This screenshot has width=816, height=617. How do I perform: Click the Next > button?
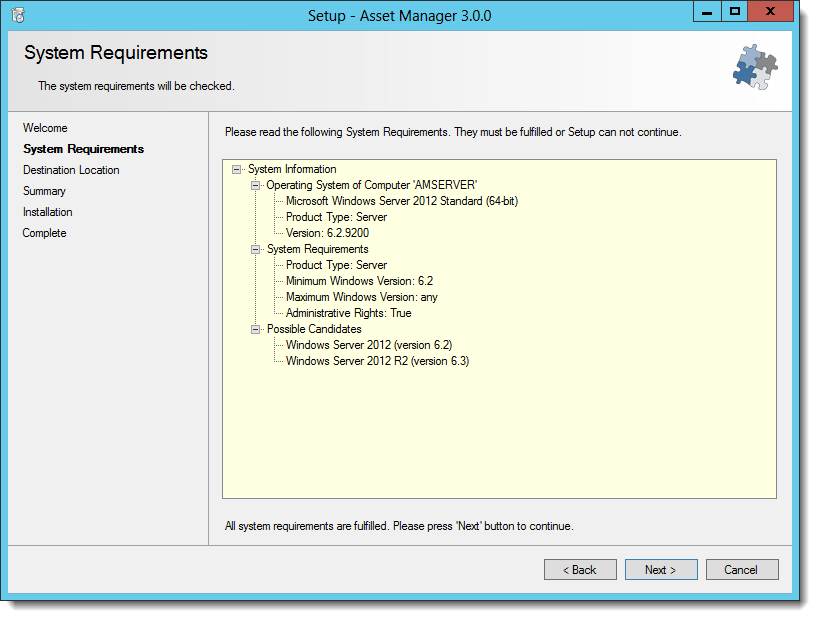[x=661, y=570]
